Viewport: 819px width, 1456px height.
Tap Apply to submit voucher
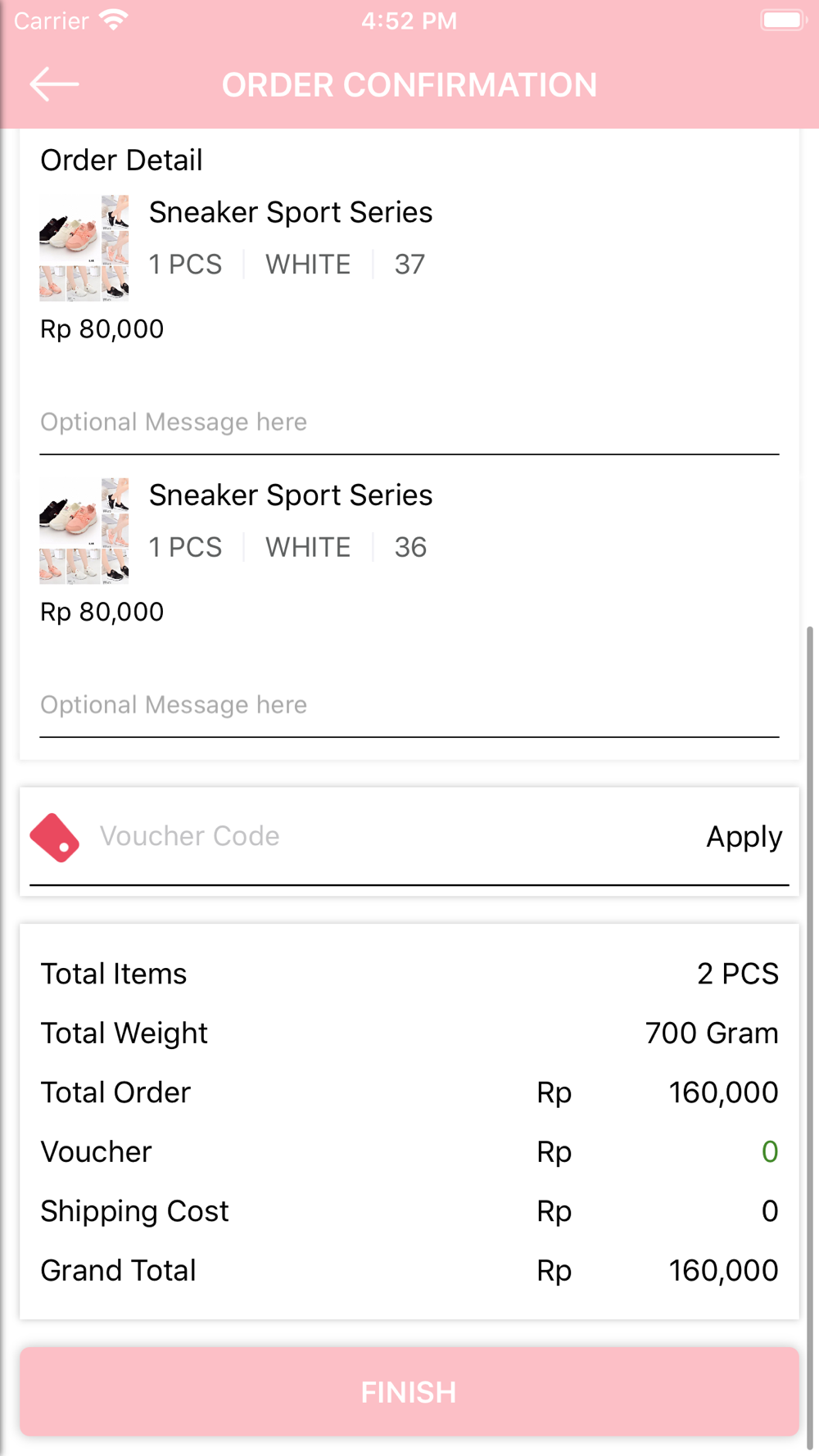pyautogui.click(x=744, y=837)
